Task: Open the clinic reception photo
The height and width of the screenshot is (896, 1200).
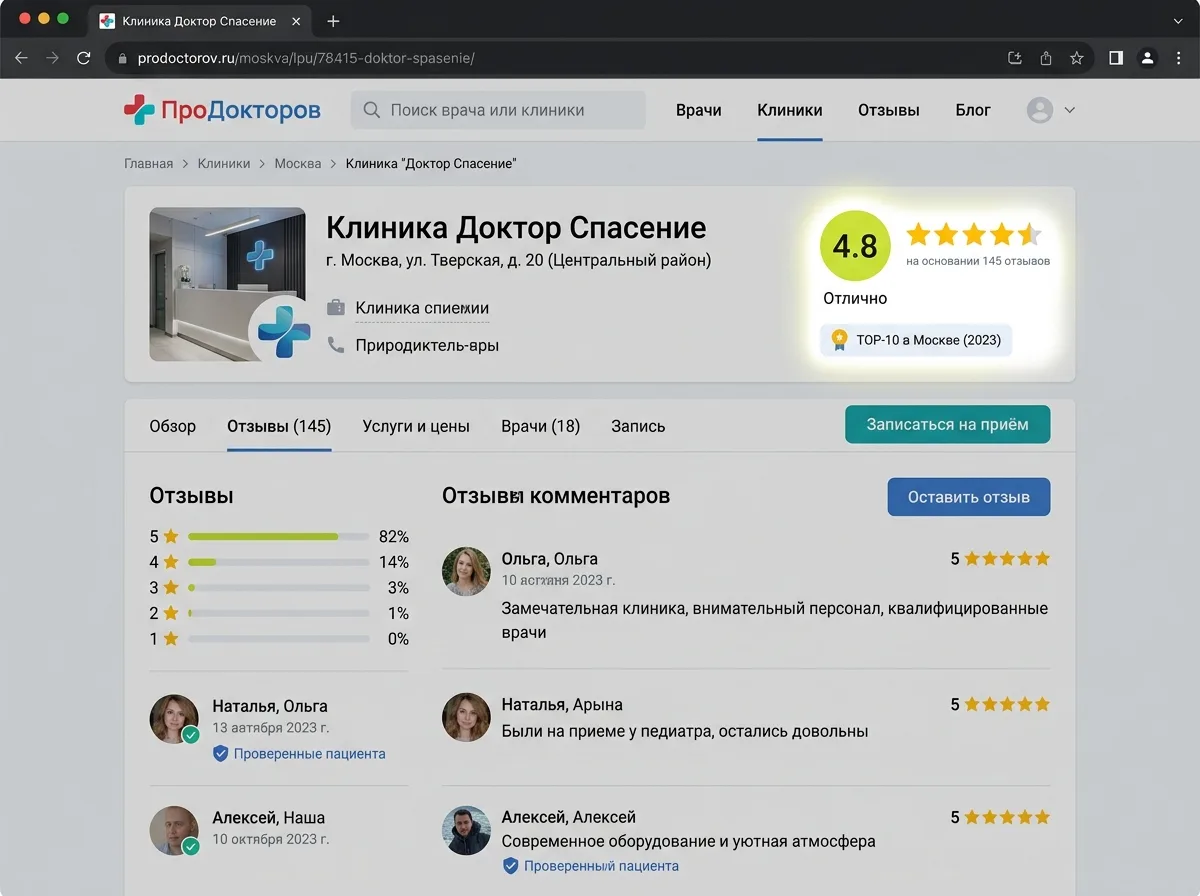Action: (x=227, y=284)
